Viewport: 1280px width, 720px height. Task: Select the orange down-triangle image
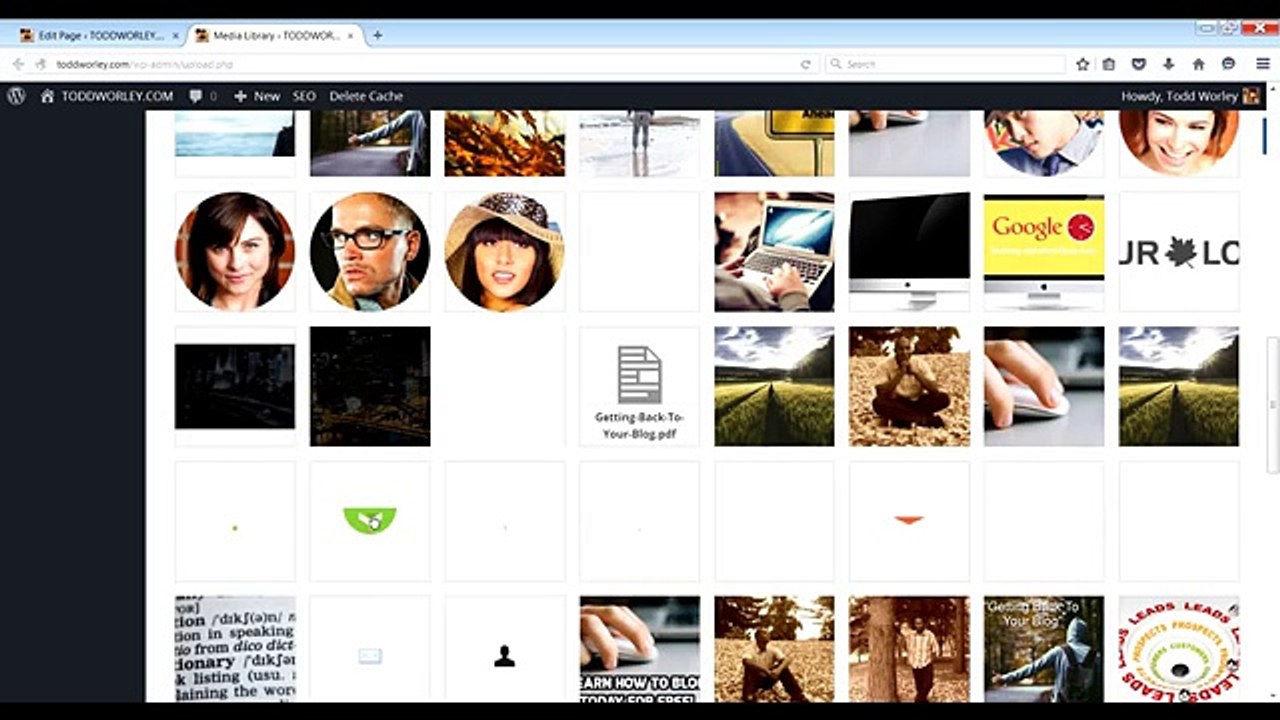tap(909, 521)
